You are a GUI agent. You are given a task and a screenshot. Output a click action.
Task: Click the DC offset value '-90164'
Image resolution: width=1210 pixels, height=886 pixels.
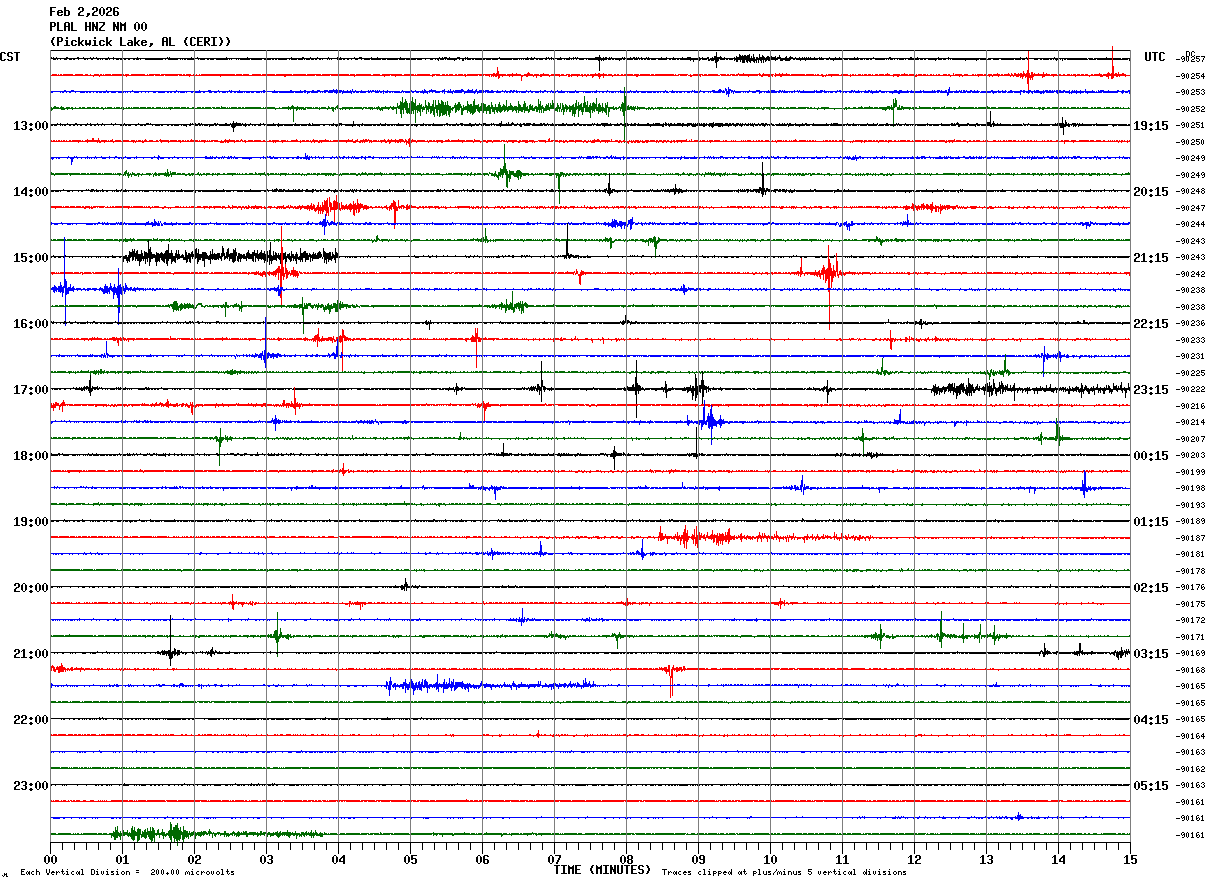(1191, 736)
